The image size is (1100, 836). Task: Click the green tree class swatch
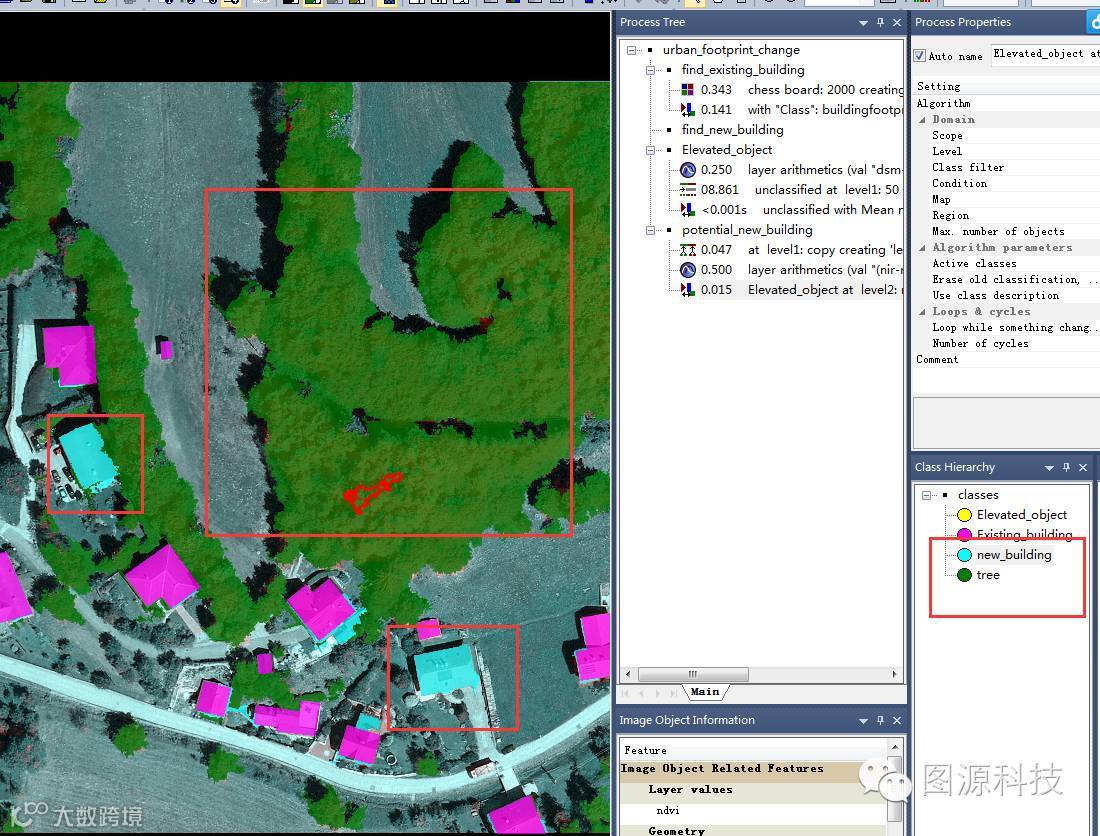(x=965, y=575)
